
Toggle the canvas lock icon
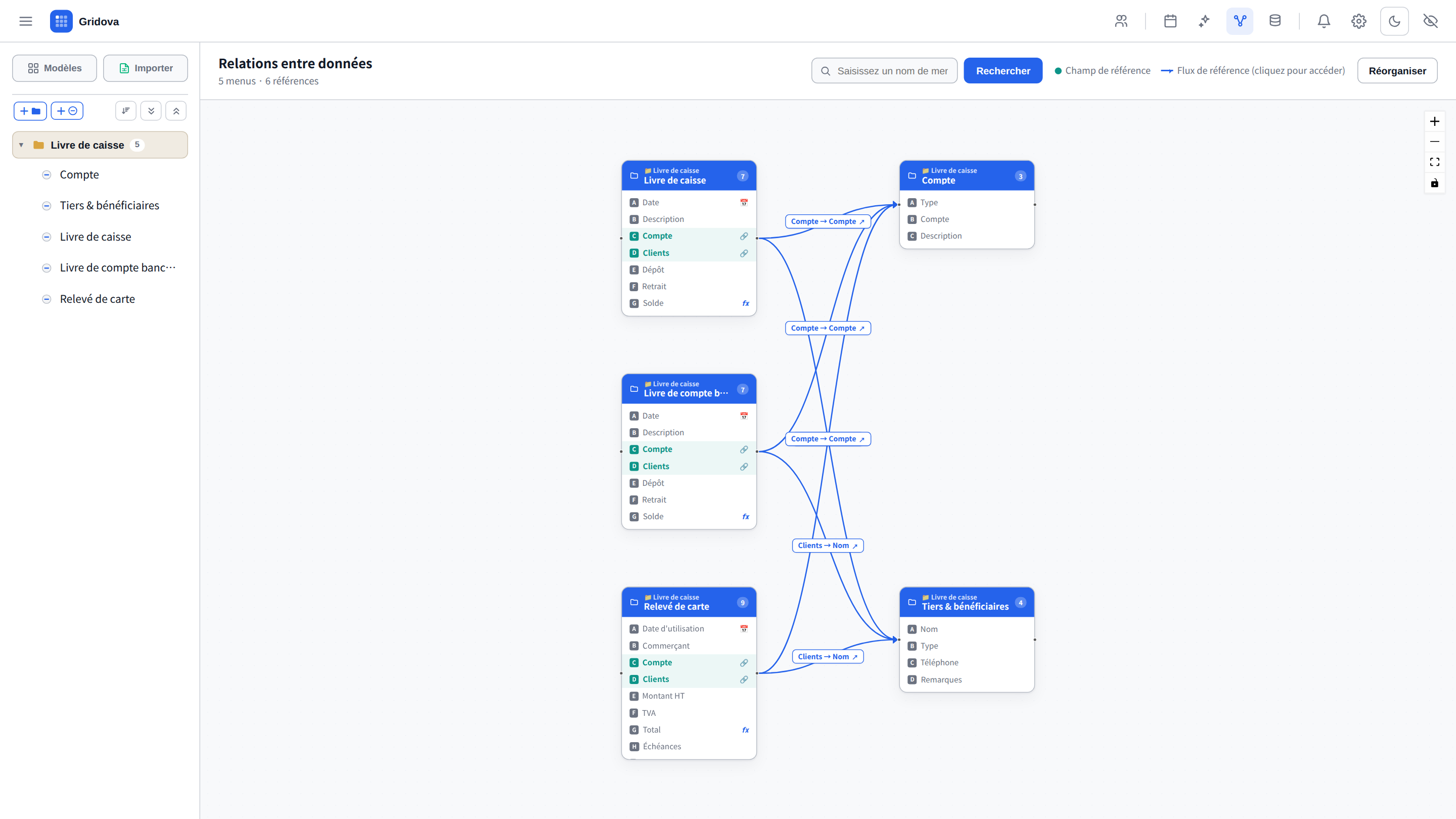(x=1435, y=183)
